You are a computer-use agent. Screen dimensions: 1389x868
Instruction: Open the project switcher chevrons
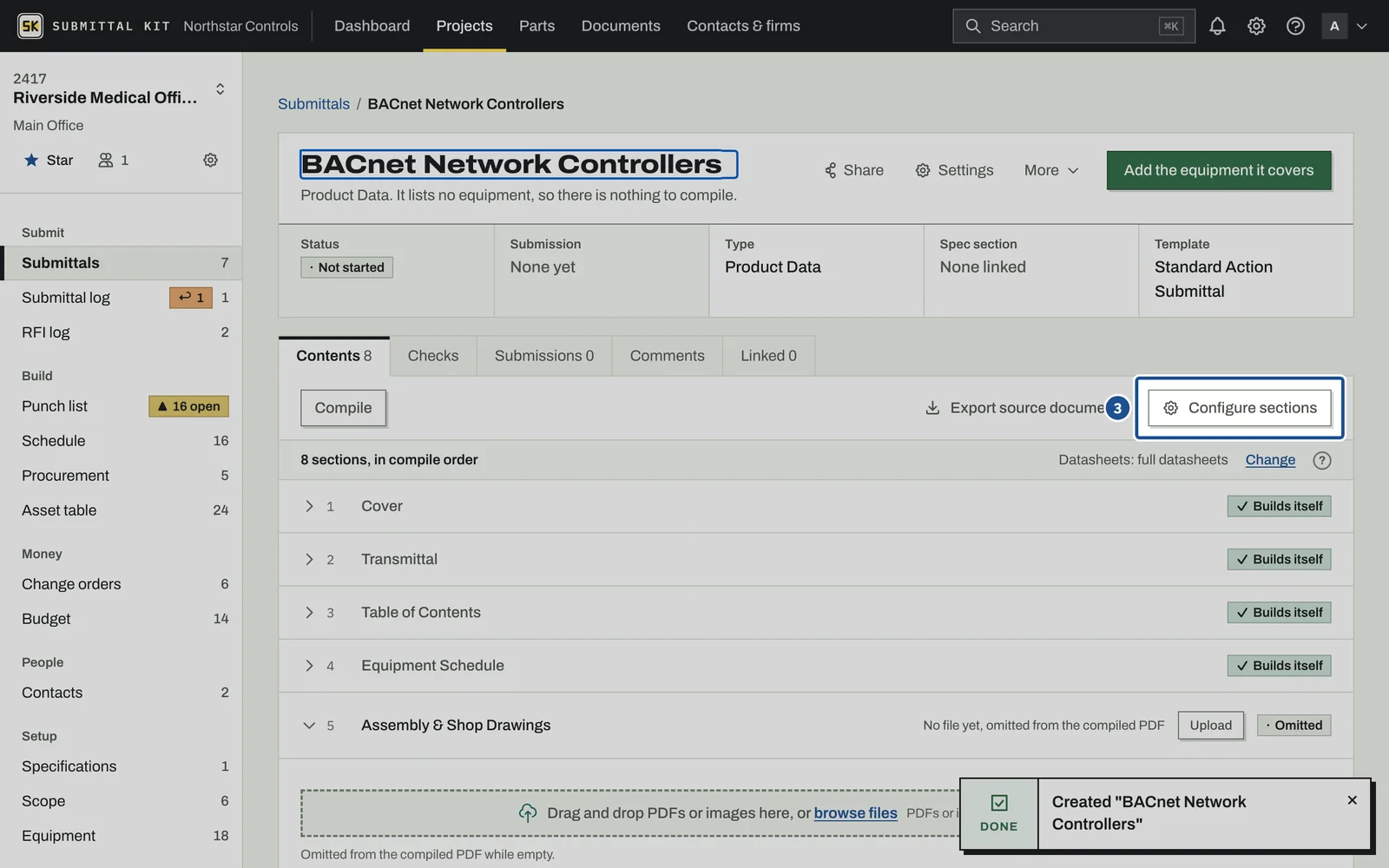[x=220, y=89]
